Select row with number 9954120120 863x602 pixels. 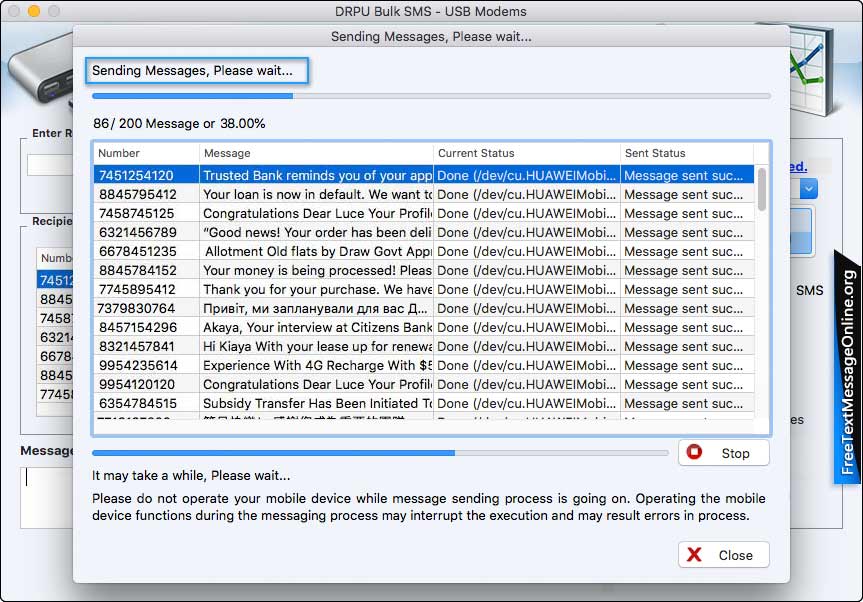point(424,384)
